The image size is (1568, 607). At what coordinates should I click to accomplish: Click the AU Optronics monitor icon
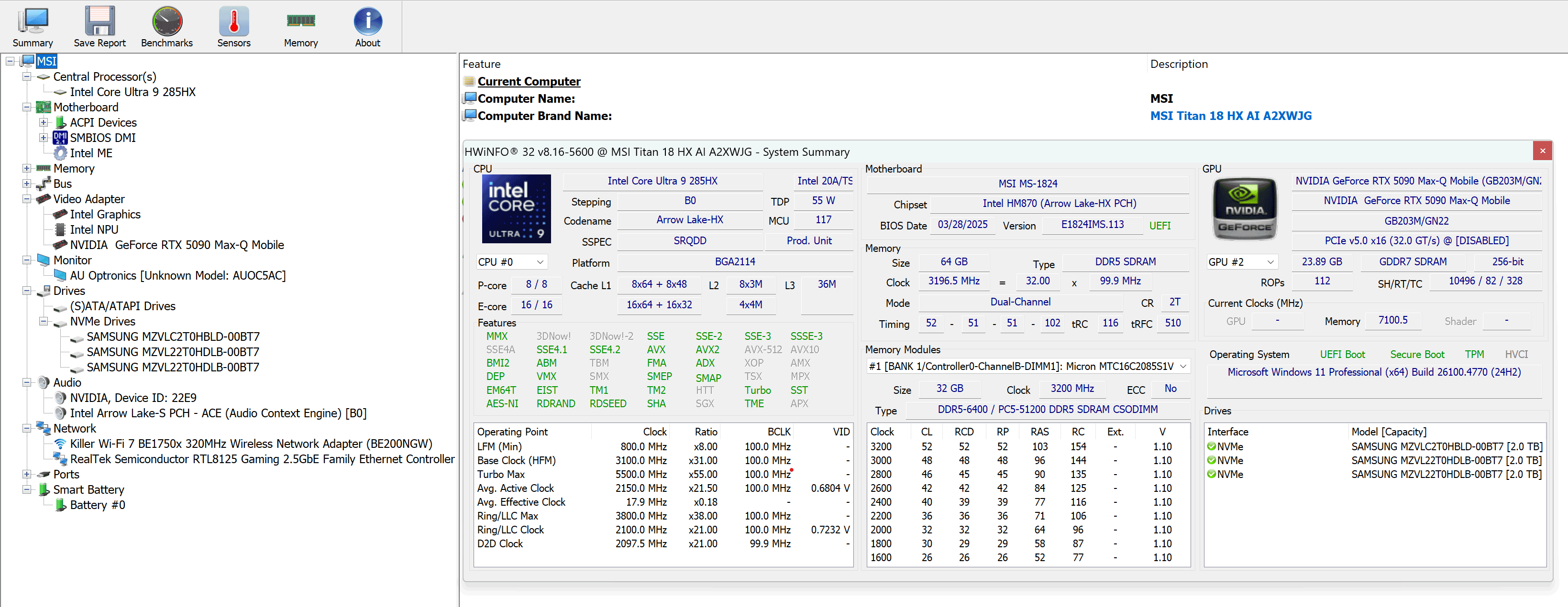click(x=60, y=275)
